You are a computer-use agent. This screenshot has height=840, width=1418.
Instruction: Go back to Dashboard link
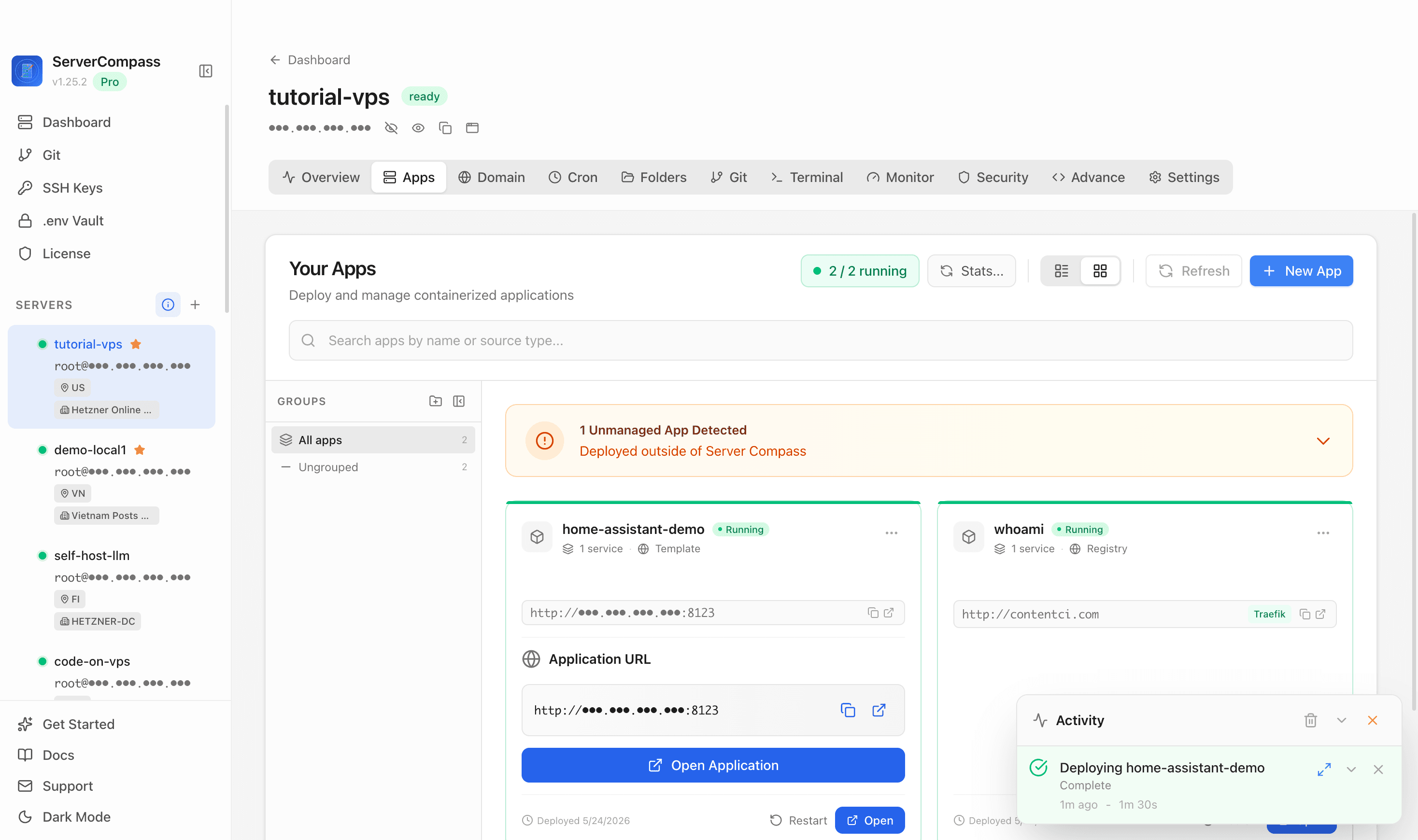[310, 60]
